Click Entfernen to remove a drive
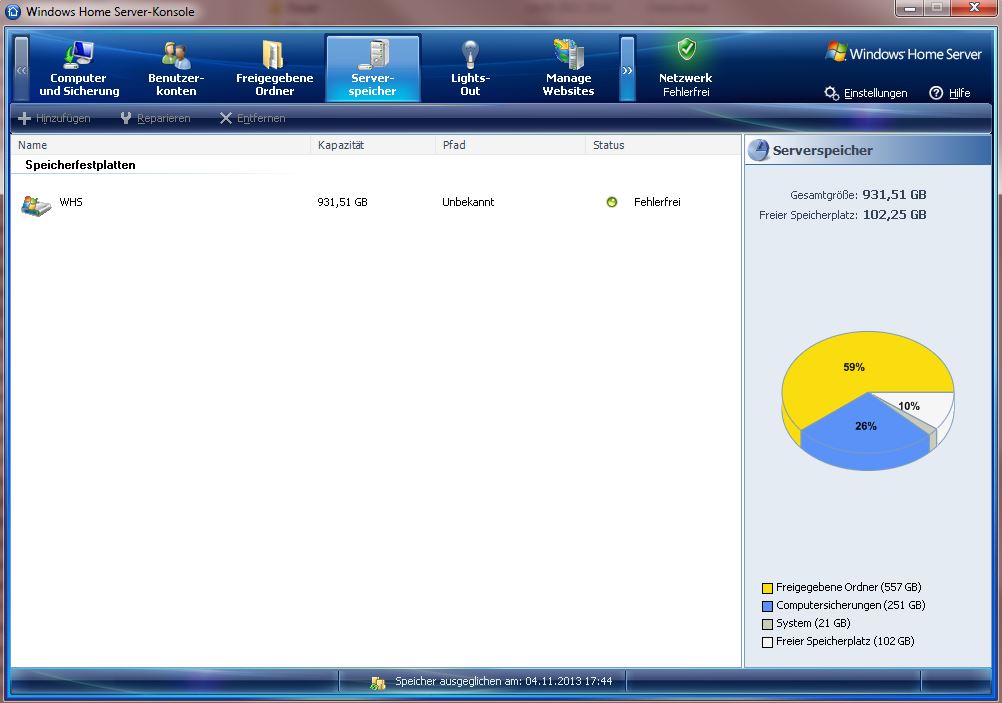The image size is (1002, 703). tap(252, 118)
